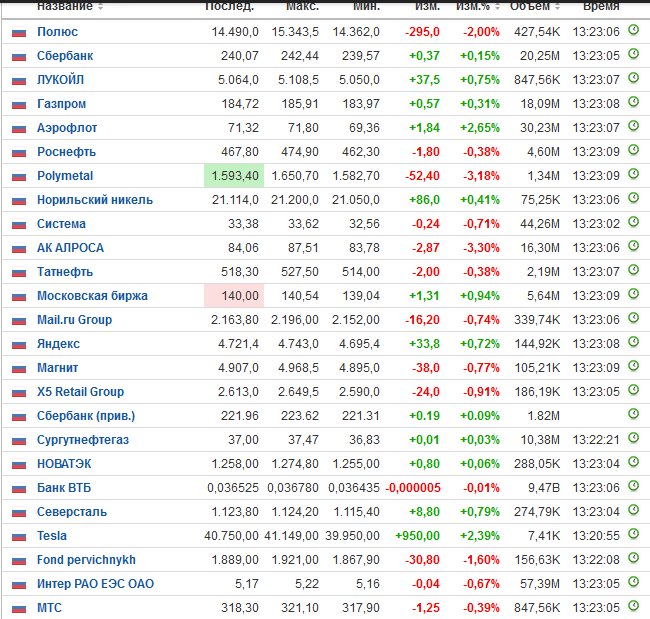Sort by the Объём column arrows

pyautogui.click(x=557, y=6)
